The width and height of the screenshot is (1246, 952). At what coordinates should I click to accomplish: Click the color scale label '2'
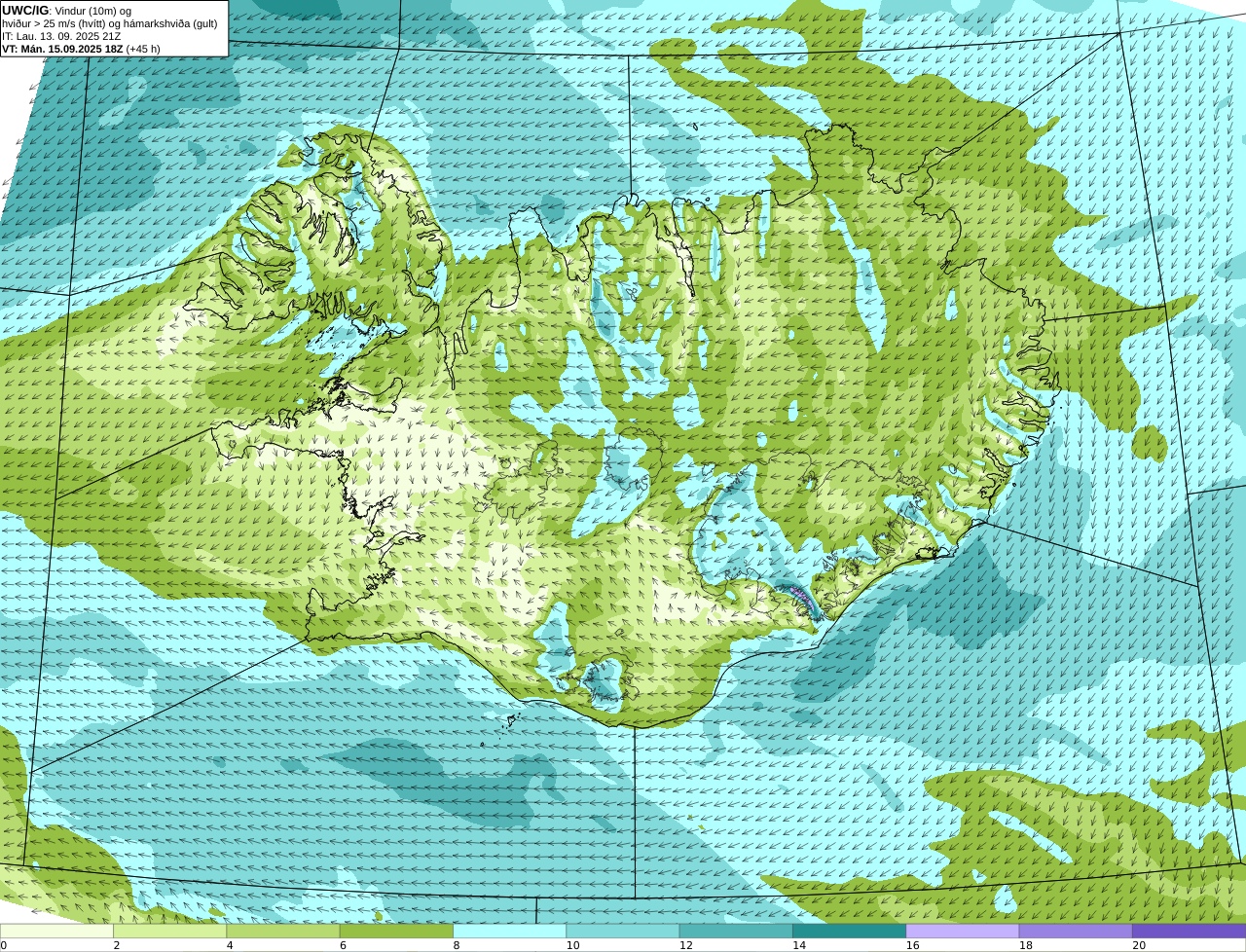117,945
